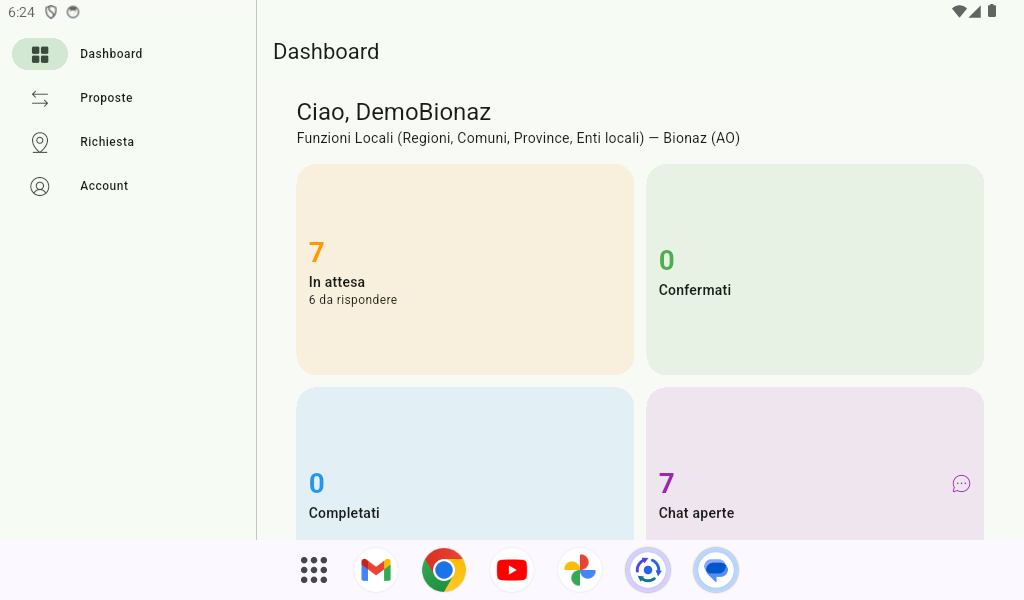The image size is (1024, 600).
Task: Click the Dashboard page title
Action: (x=326, y=52)
